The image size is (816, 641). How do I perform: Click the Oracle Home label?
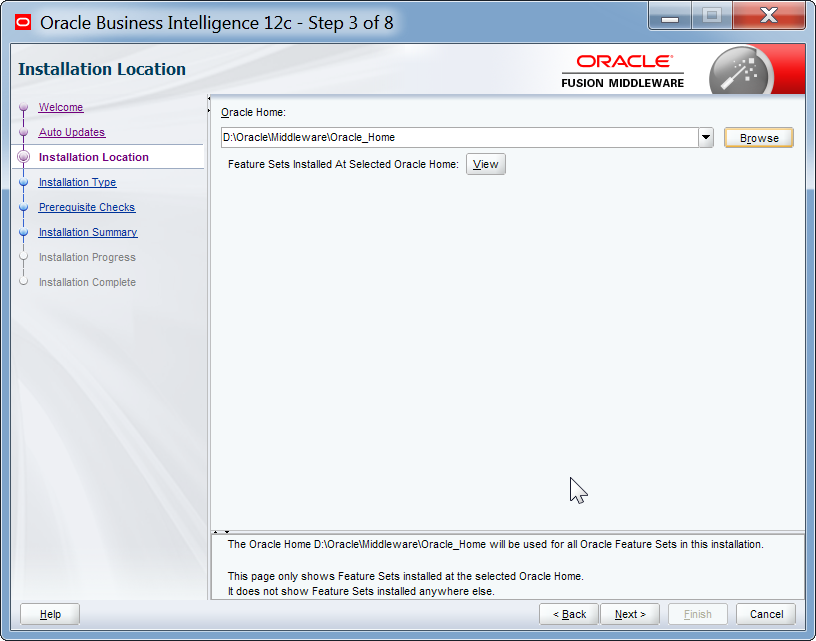point(253,112)
